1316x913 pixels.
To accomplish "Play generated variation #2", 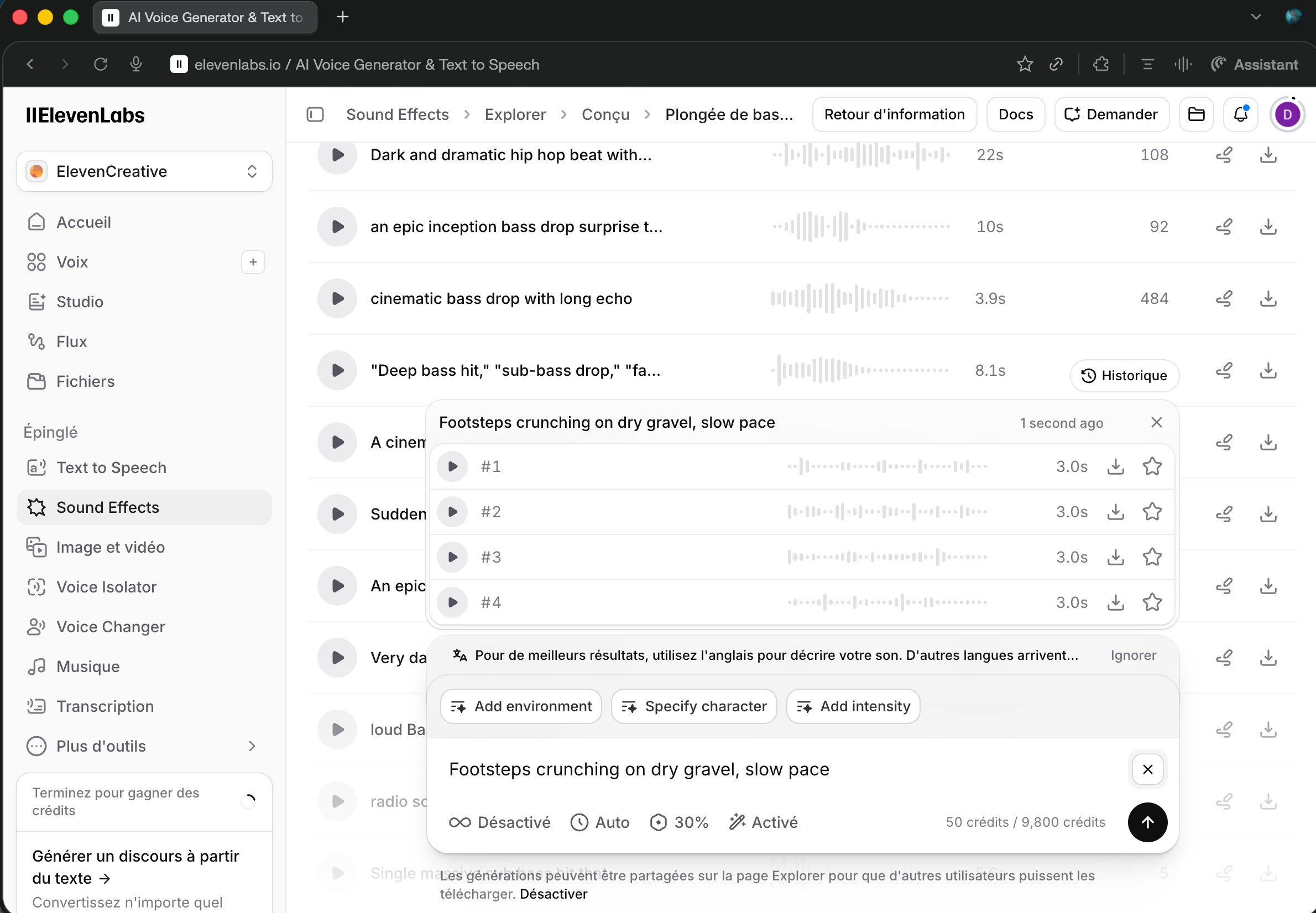I will click(453, 511).
